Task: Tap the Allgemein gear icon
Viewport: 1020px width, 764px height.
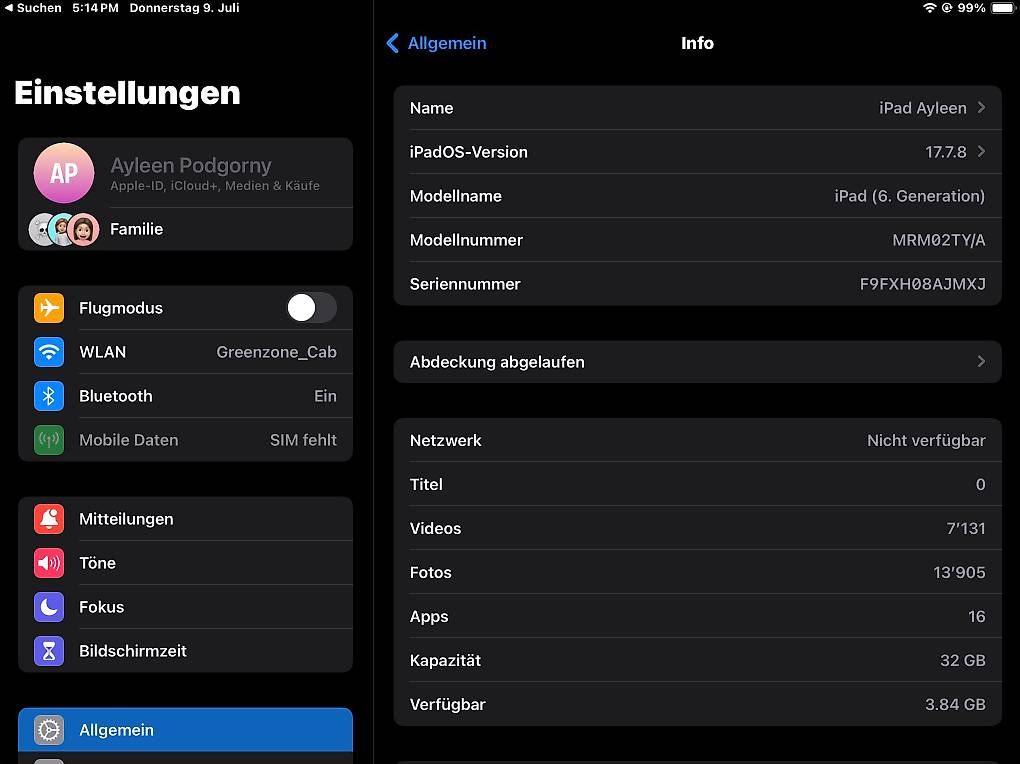Action: (49, 730)
